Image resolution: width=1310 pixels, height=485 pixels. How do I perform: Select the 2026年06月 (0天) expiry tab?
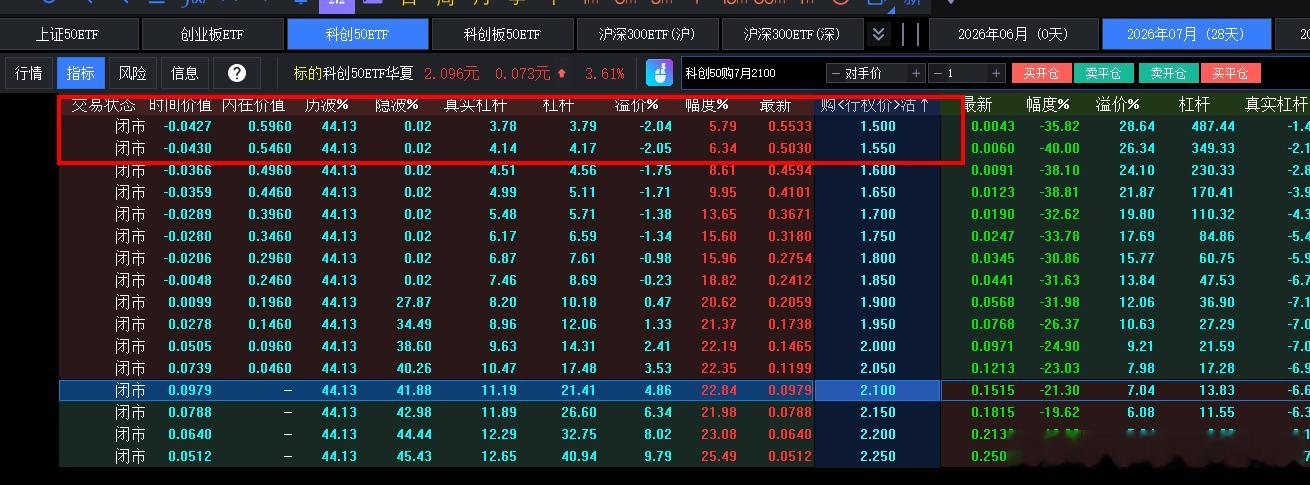tap(1013, 34)
